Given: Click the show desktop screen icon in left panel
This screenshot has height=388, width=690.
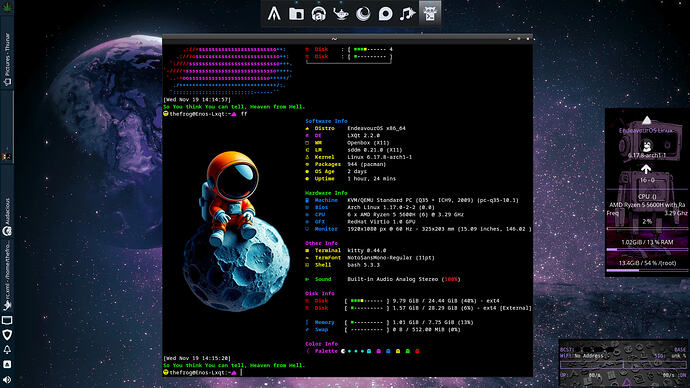Looking at the screenshot, I should pyautogui.click(x=7, y=320).
